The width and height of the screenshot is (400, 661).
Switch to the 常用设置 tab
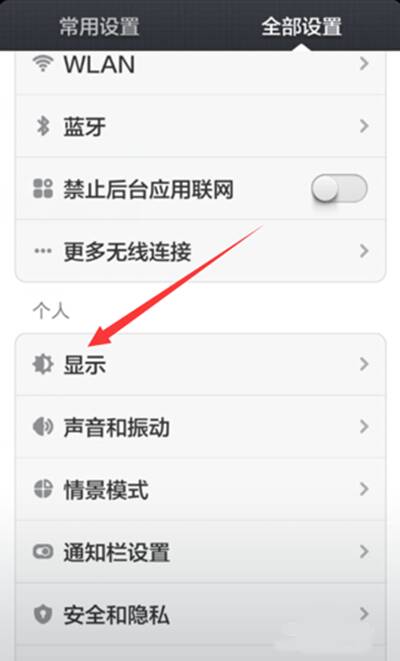(x=99, y=27)
